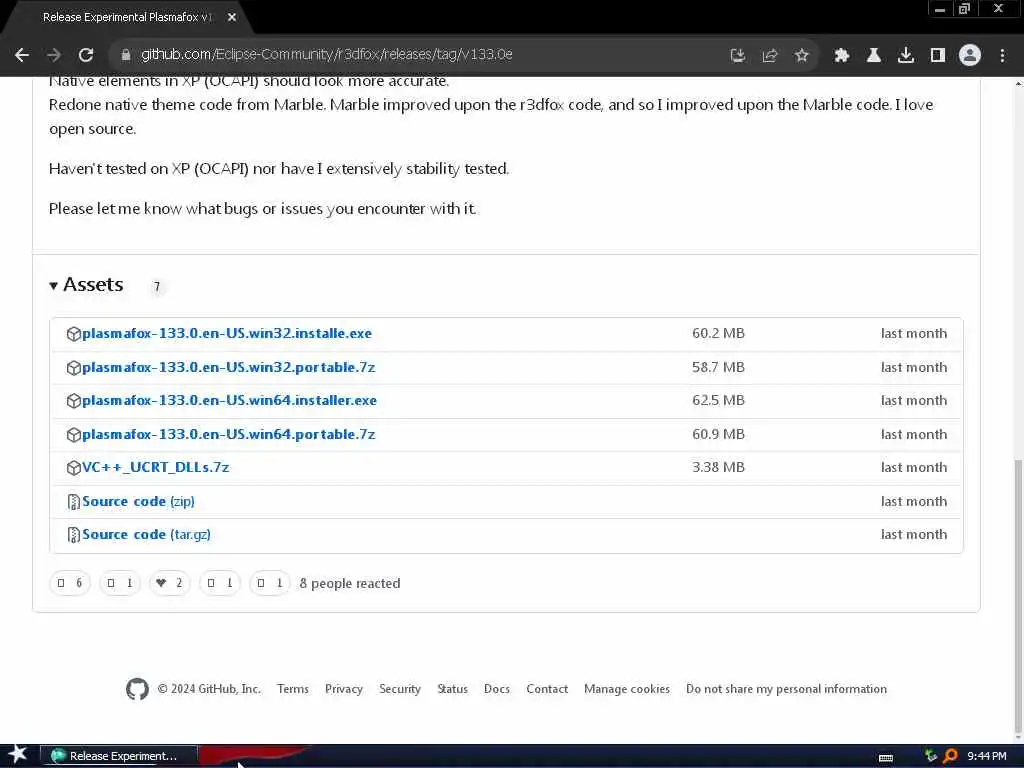The height and width of the screenshot is (768, 1024).
Task: Click package icon beside VC++_UCRT_DLLs.7z
Action: [x=73, y=468]
